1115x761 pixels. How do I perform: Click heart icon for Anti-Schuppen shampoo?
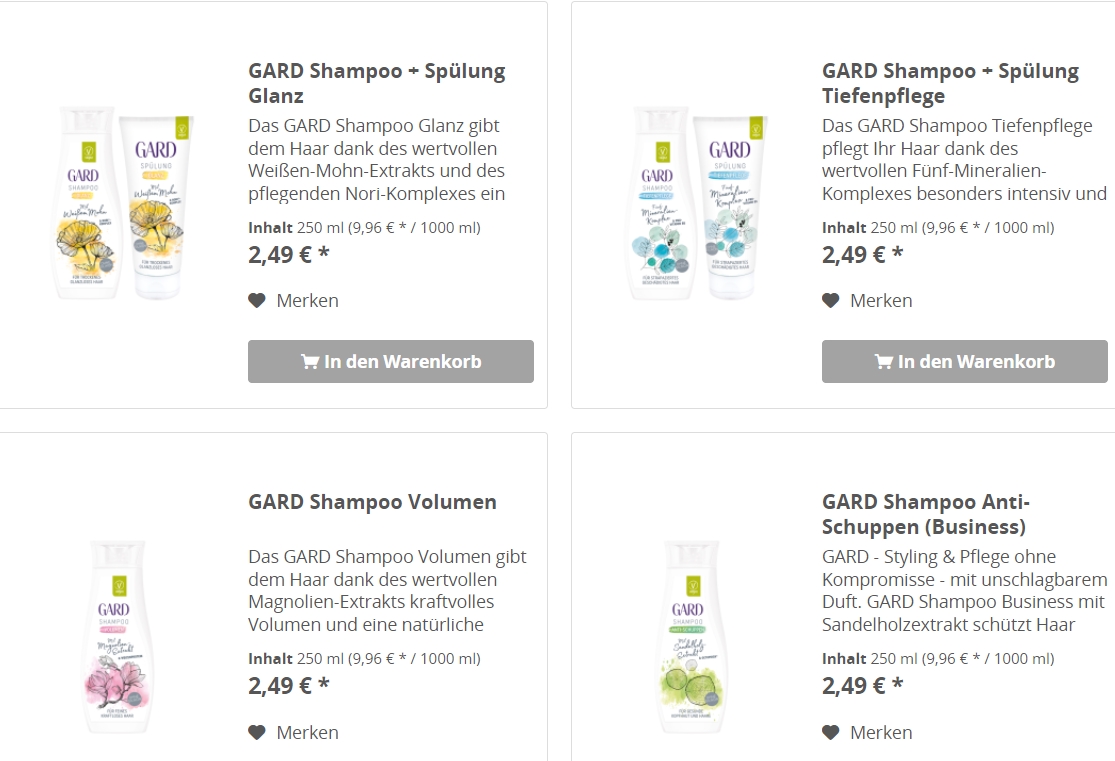[x=830, y=732]
